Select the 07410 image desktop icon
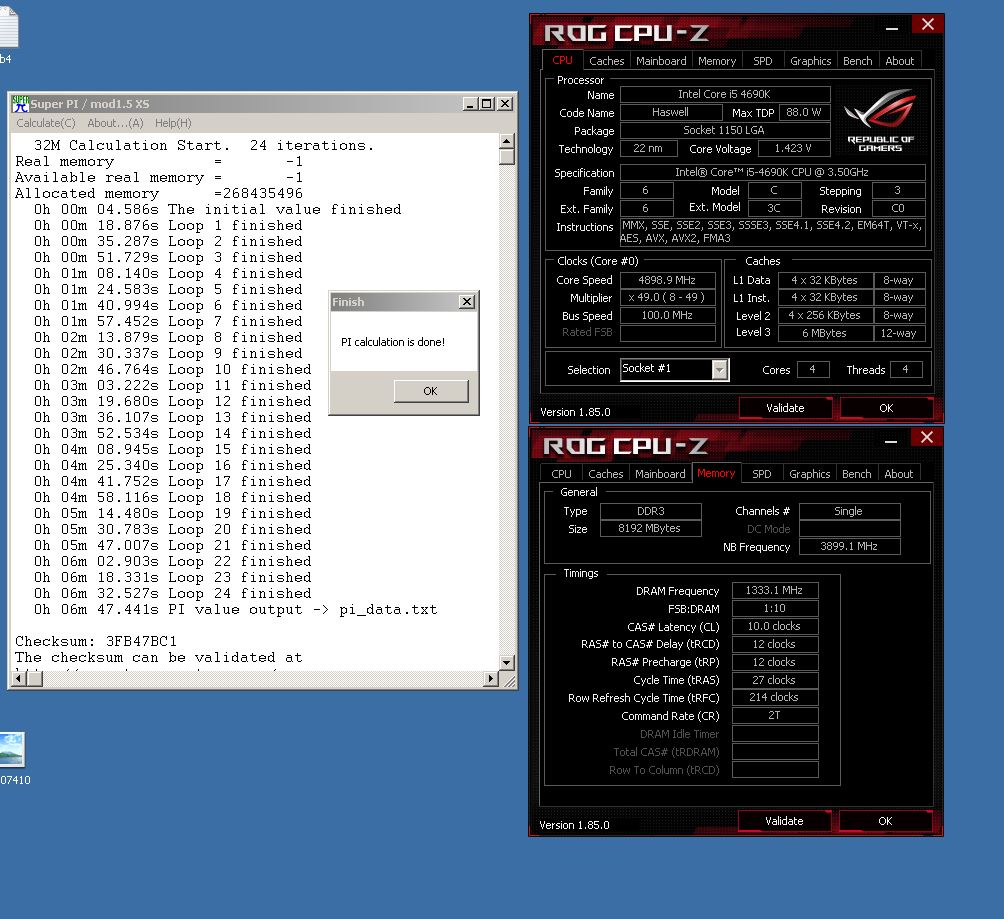 [13, 759]
